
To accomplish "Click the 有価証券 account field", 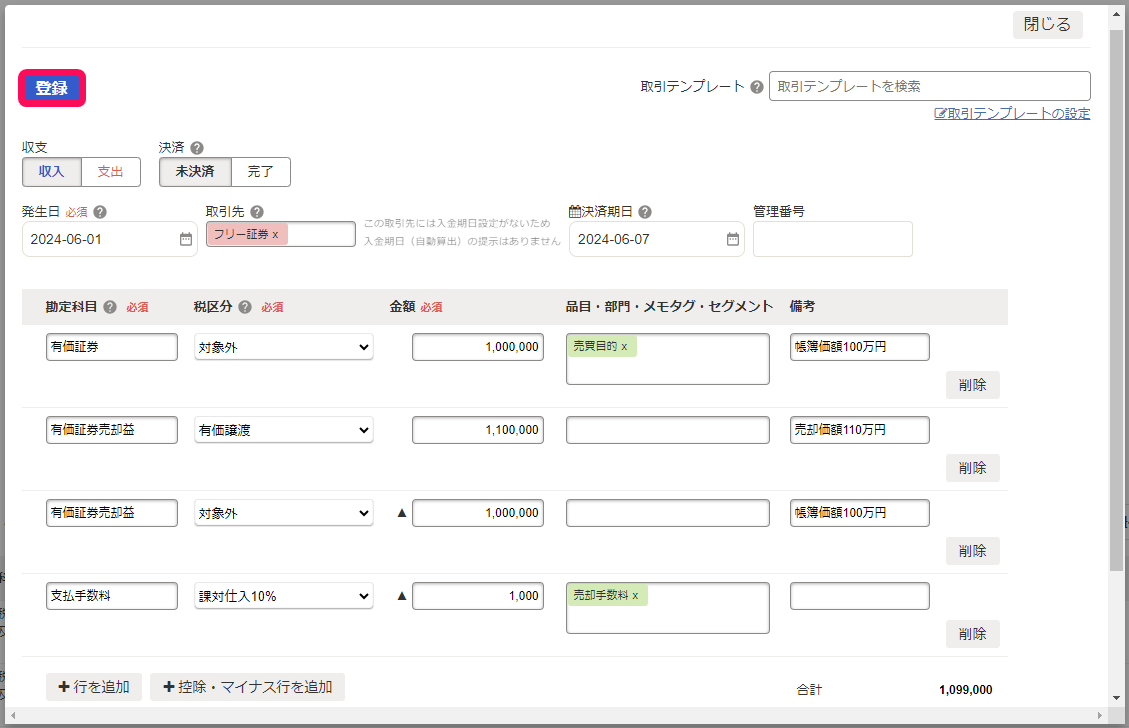I will (x=112, y=347).
